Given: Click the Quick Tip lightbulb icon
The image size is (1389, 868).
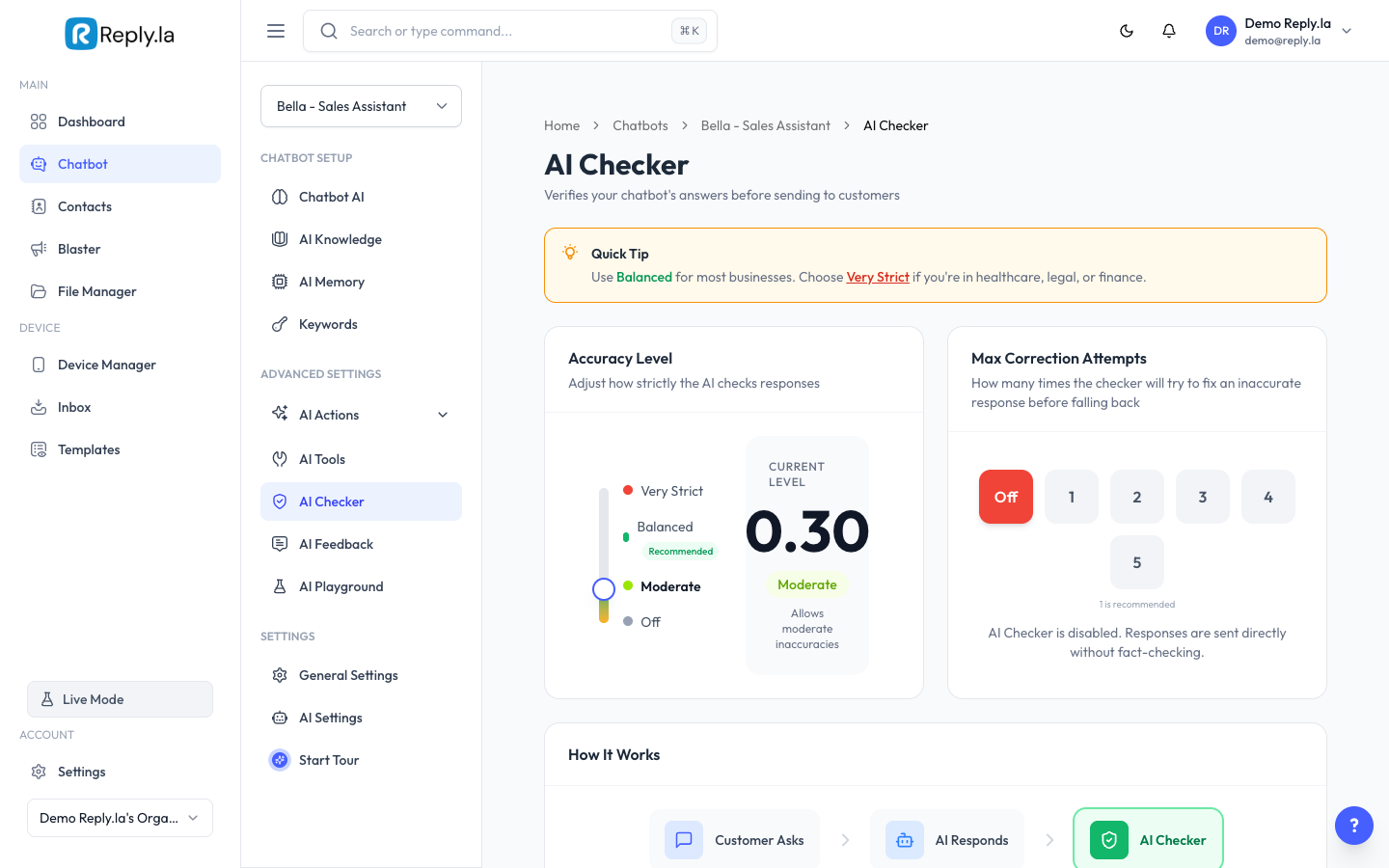Looking at the screenshot, I should pyautogui.click(x=570, y=253).
